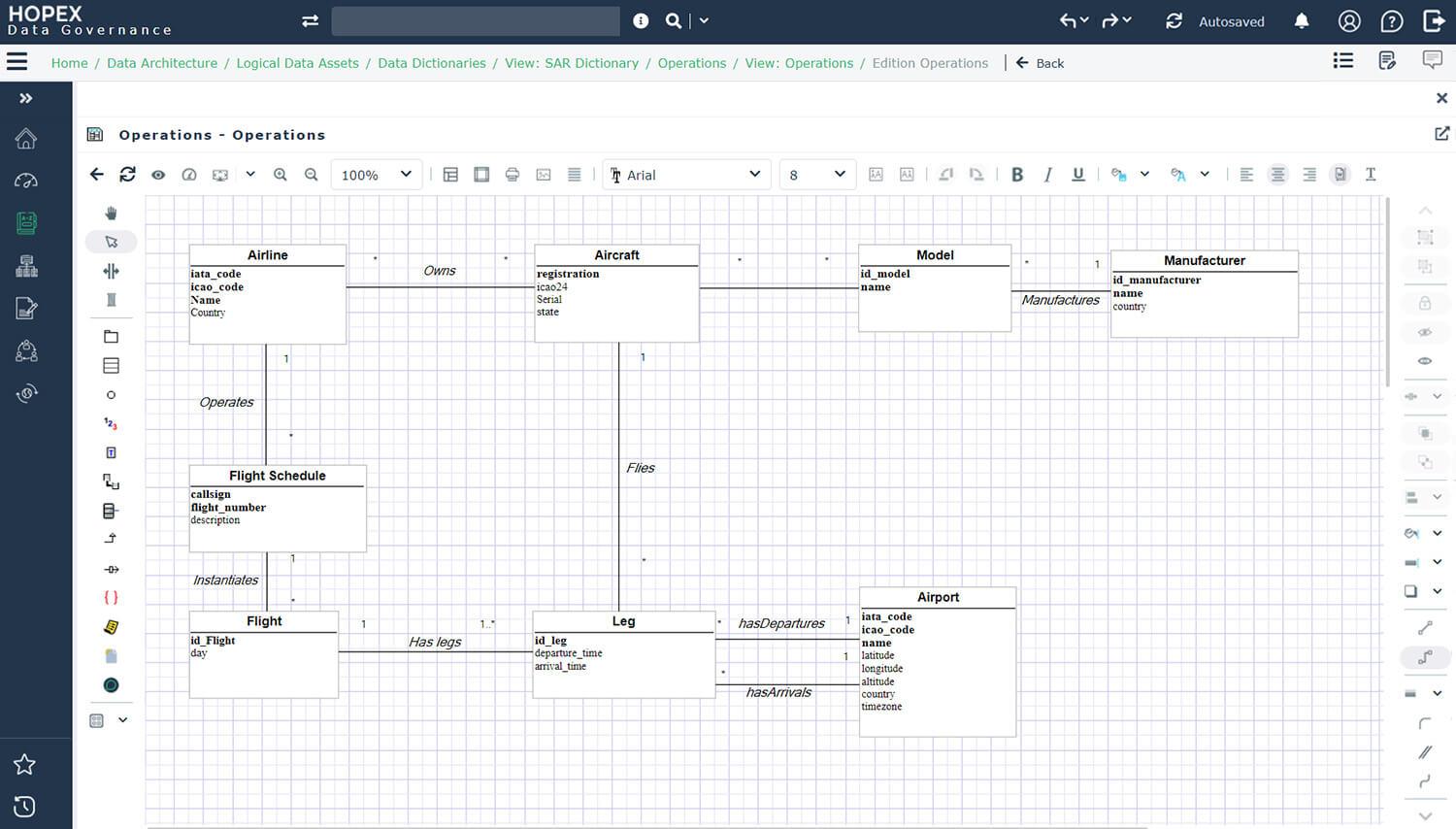Go to Logical Data Assets breadcrumb
Viewport: 1456px width, 829px height.
coord(297,63)
